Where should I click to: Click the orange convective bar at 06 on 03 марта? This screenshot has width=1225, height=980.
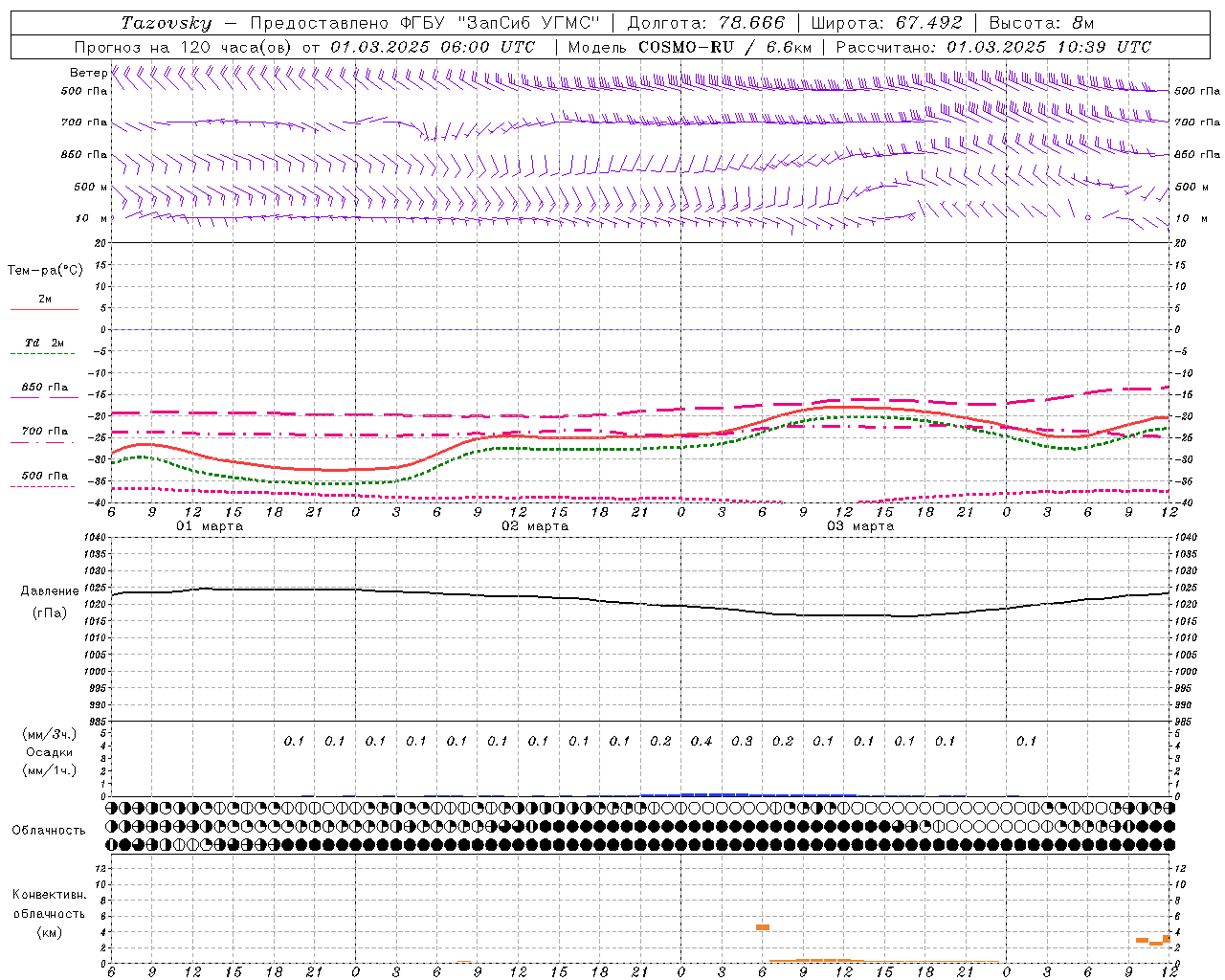763,927
